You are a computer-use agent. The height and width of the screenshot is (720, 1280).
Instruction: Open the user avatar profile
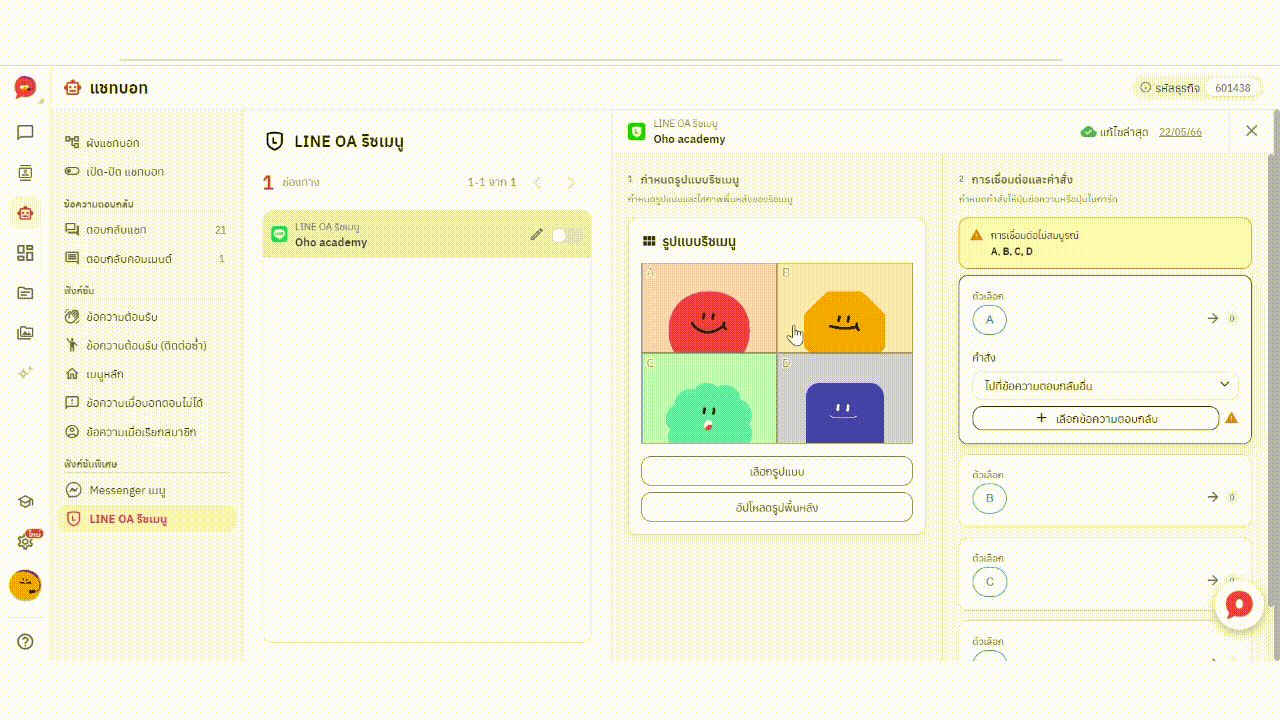click(25, 585)
